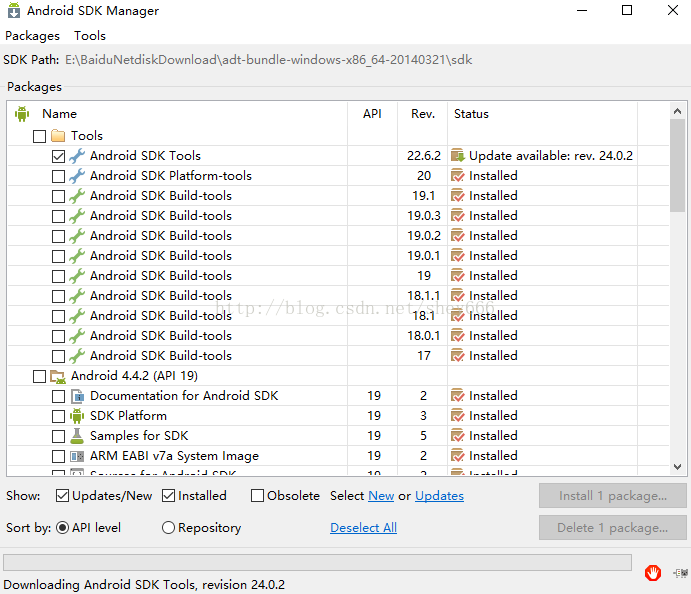The image size is (691, 594).
Task: Check the Samples for SDK checkbox
Action: pyautogui.click(x=58, y=436)
